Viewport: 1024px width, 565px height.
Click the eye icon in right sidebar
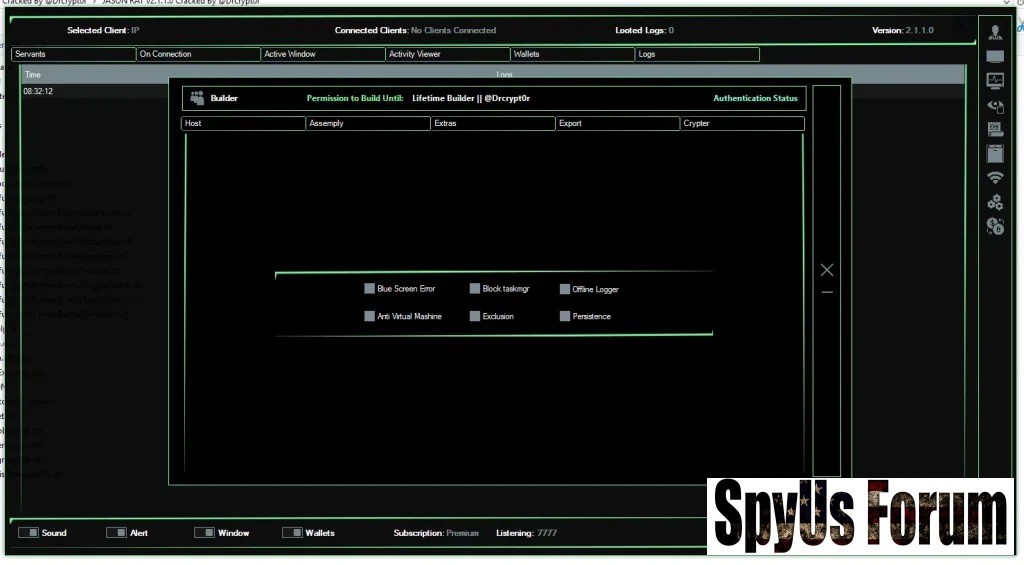click(995, 105)
